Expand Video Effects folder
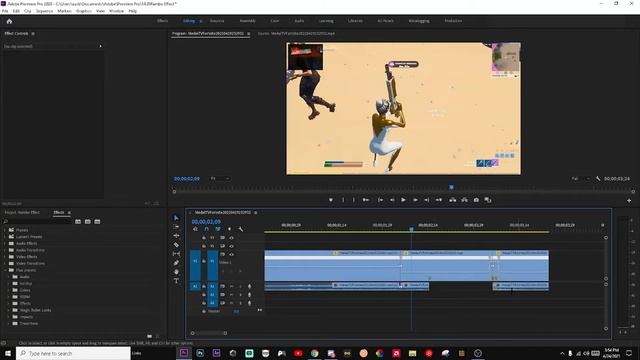This screenshot has width=640, height=360. 5,257
